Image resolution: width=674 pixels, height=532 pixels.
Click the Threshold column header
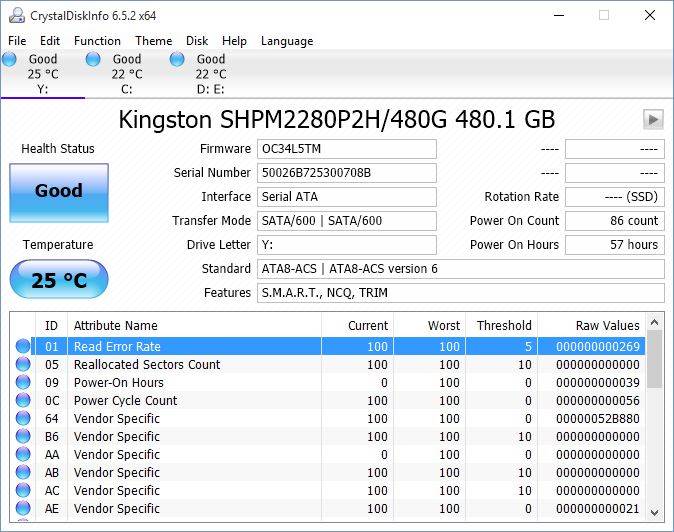click(501, 325)
